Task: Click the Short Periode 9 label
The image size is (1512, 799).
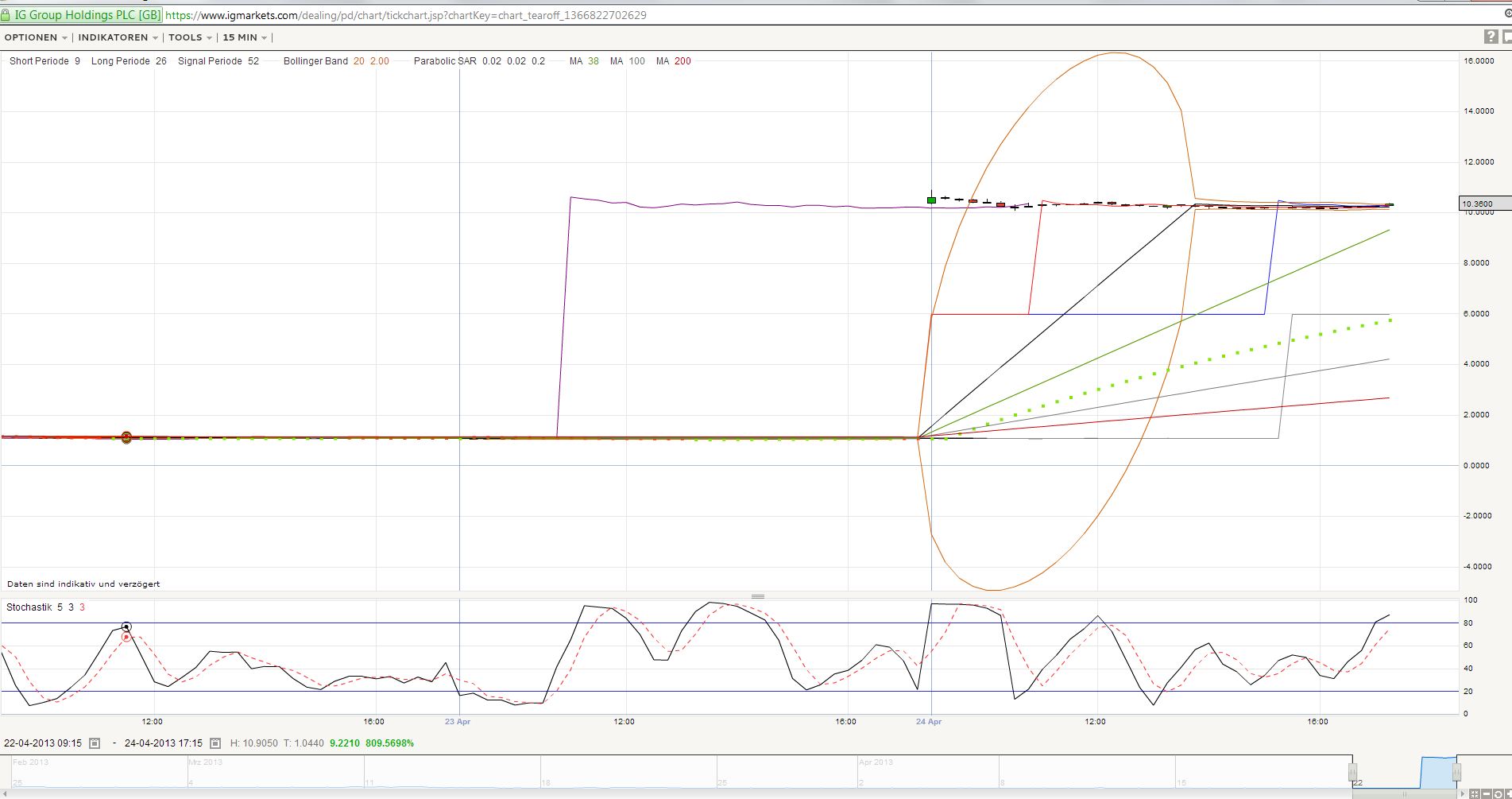Action: 44,61
